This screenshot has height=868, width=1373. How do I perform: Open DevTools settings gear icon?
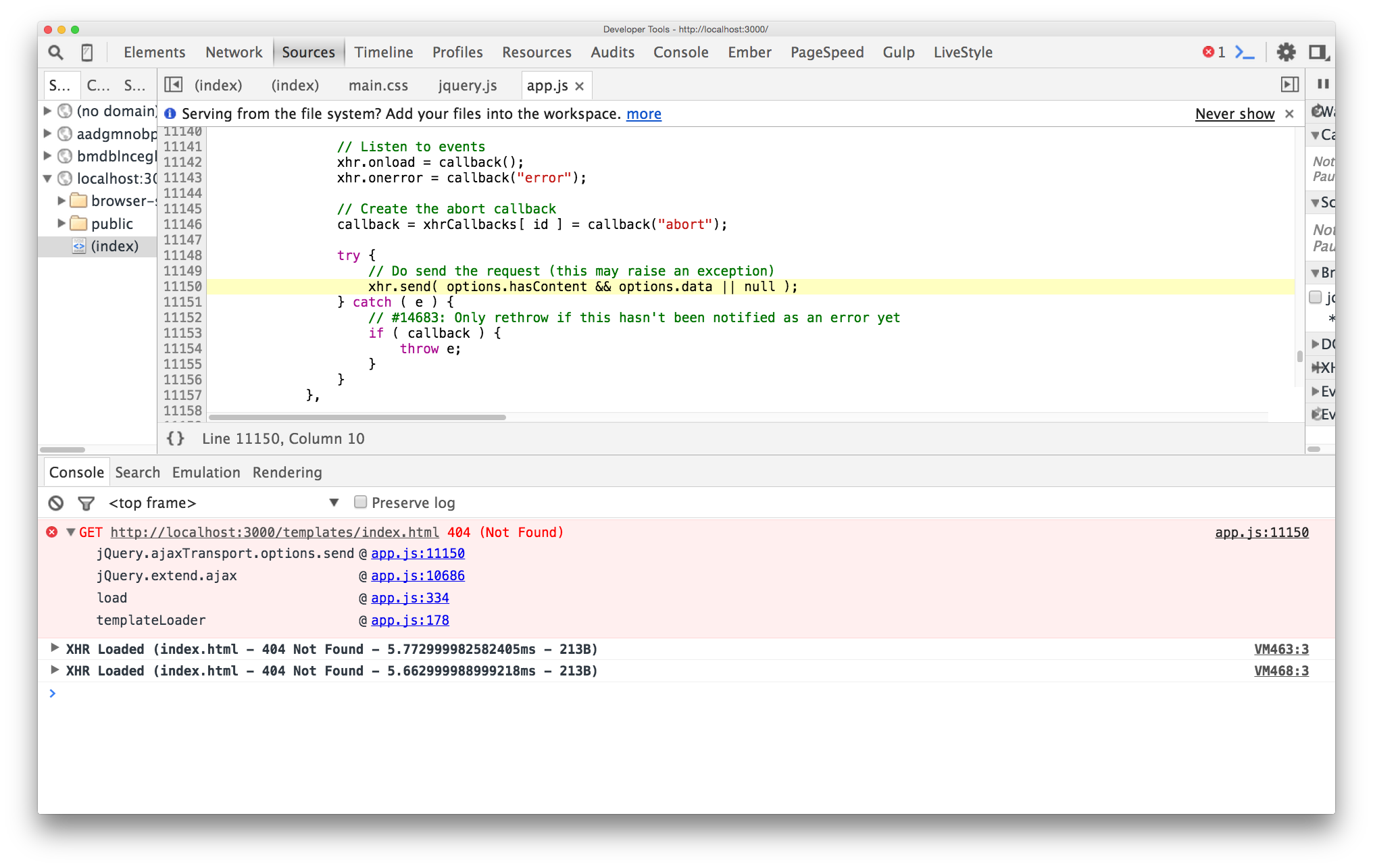pyautogui.click(x=1286, y=52)
